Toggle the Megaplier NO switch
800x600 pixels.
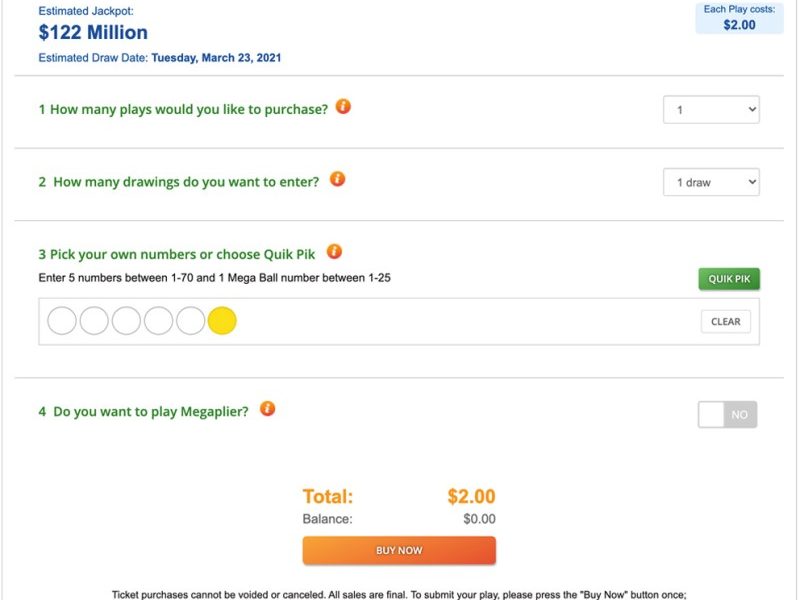(x=728, y=414)
